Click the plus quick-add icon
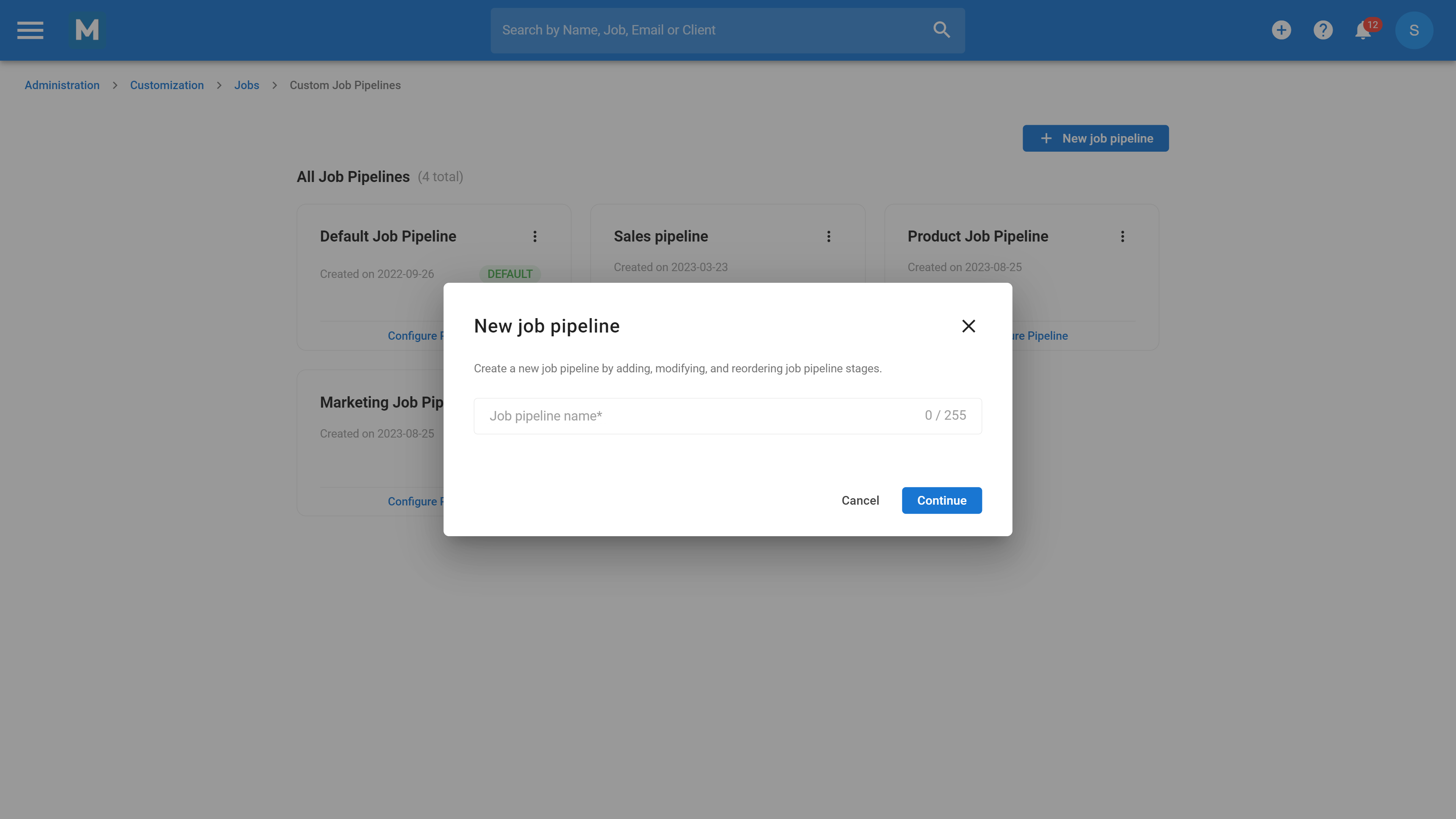Viewport: 1456px width, 819px height. tap(1281, 30)
